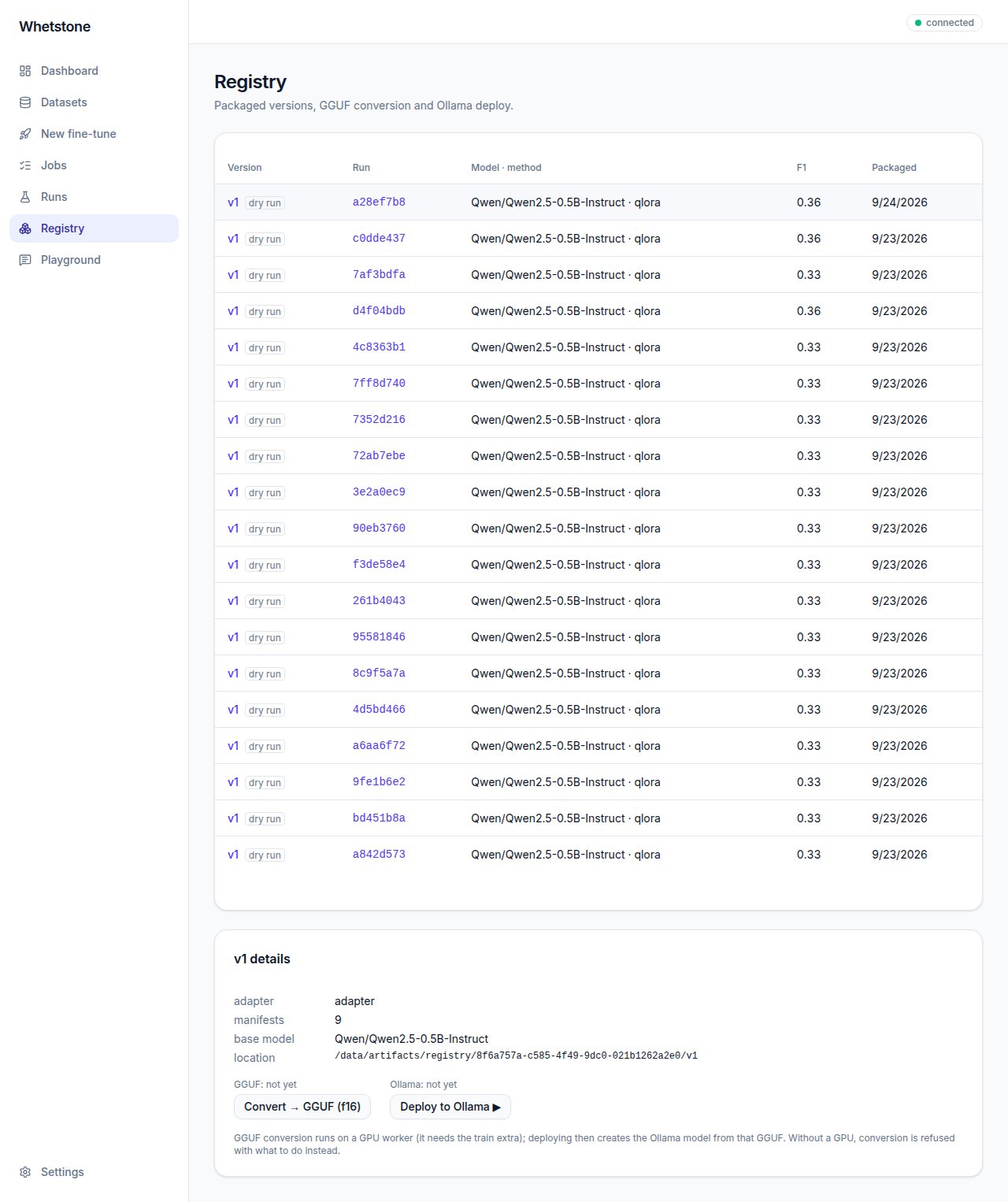Open run 90eb3760 link

tap(379, 529)
